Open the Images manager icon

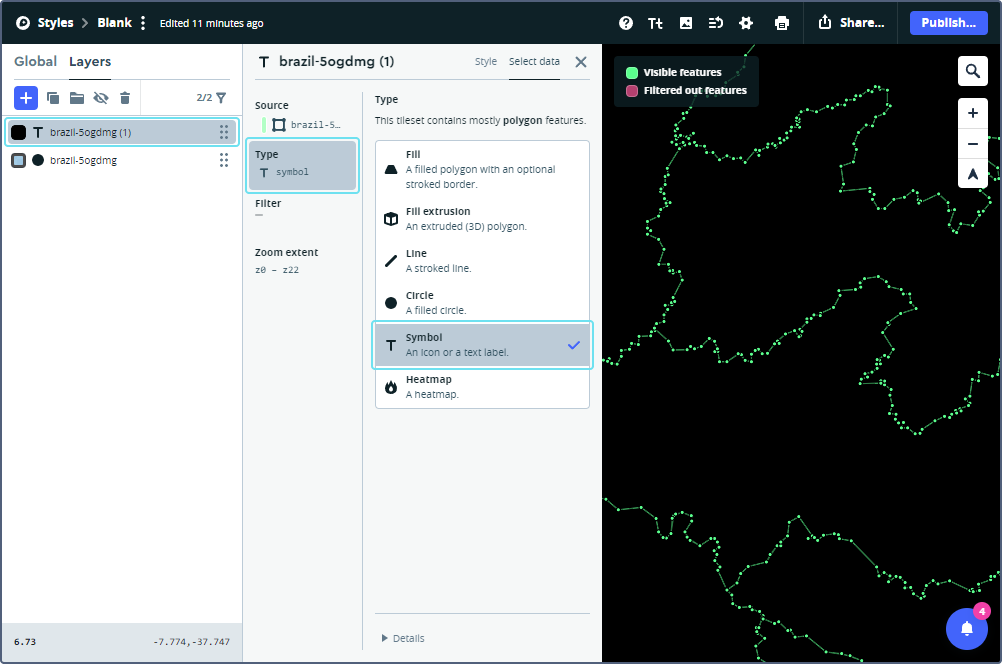[686, 23]
